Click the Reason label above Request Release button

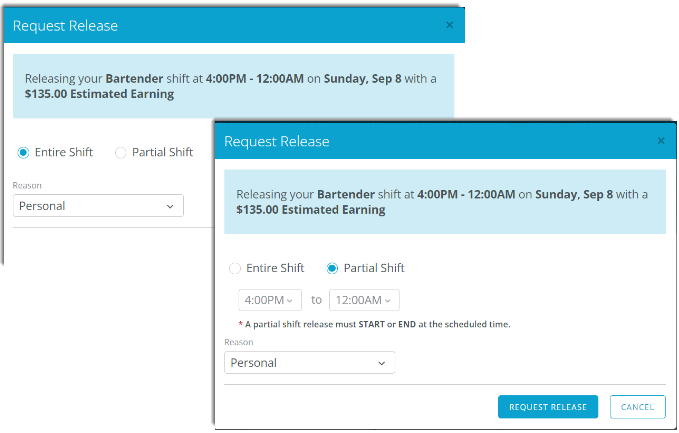[x=239, y=342]
